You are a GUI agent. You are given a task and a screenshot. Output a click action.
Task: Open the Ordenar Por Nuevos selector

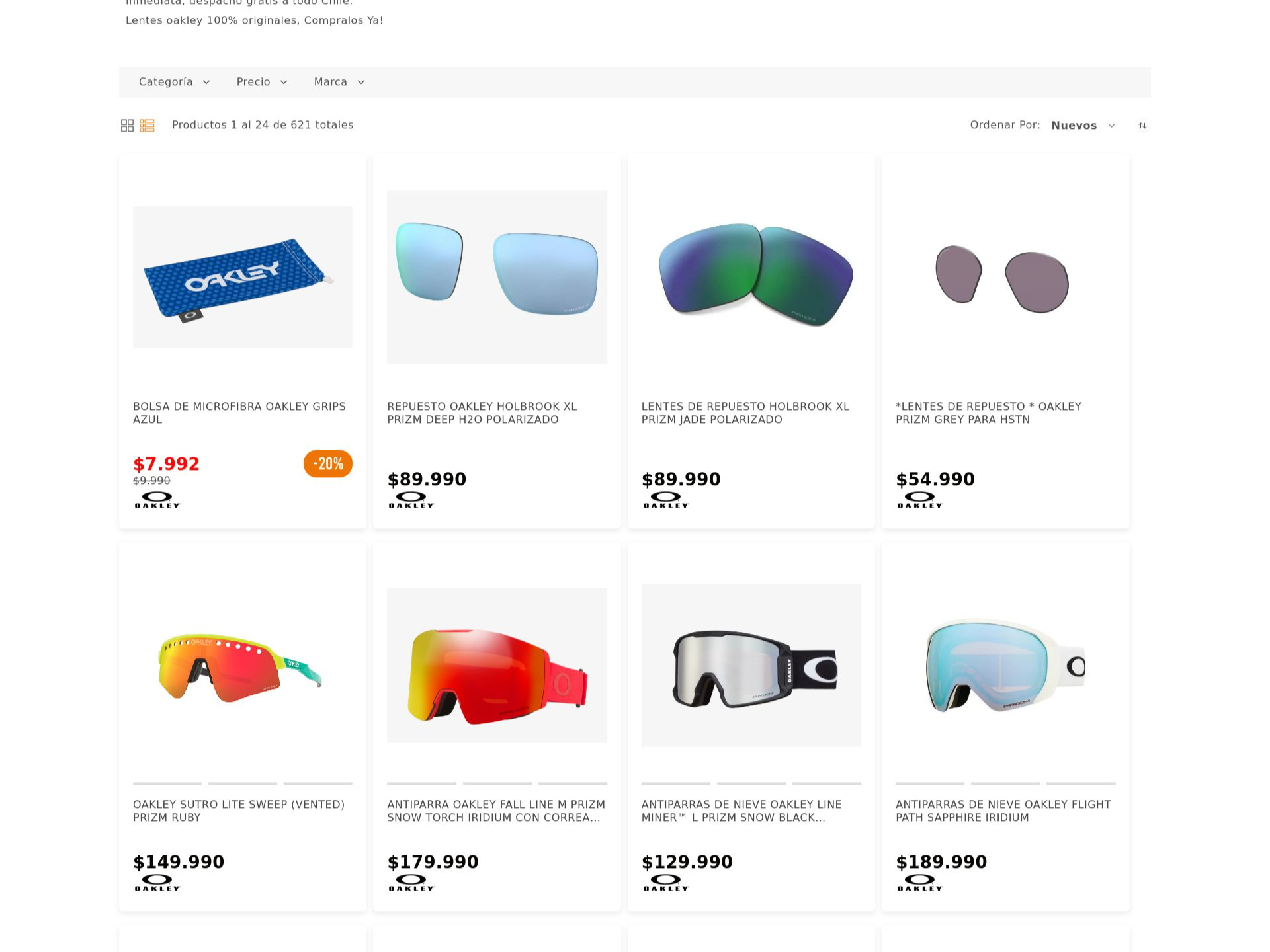(x=1083, y=126)
